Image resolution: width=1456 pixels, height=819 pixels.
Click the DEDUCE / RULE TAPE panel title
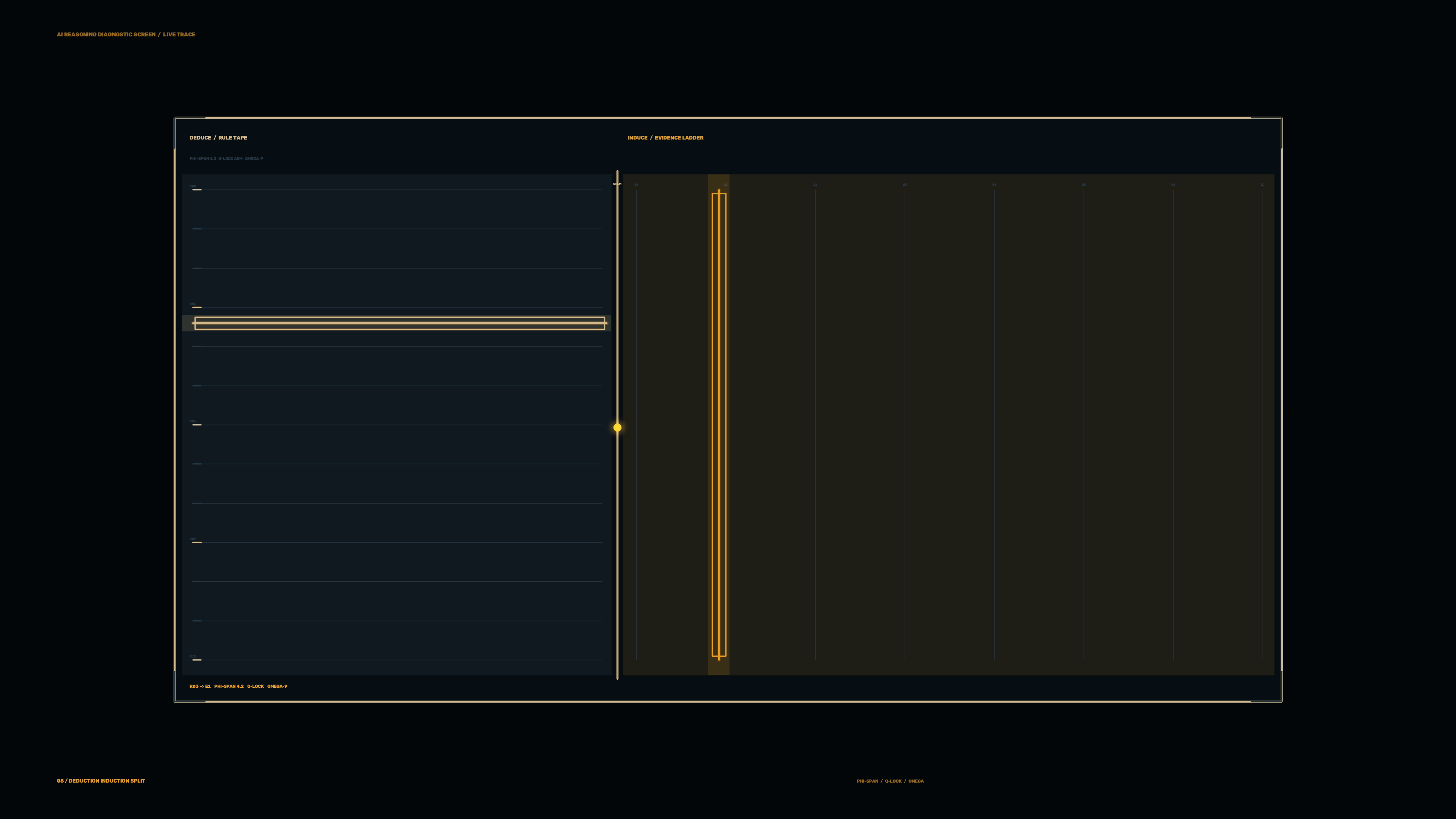[x=218, y=137]
